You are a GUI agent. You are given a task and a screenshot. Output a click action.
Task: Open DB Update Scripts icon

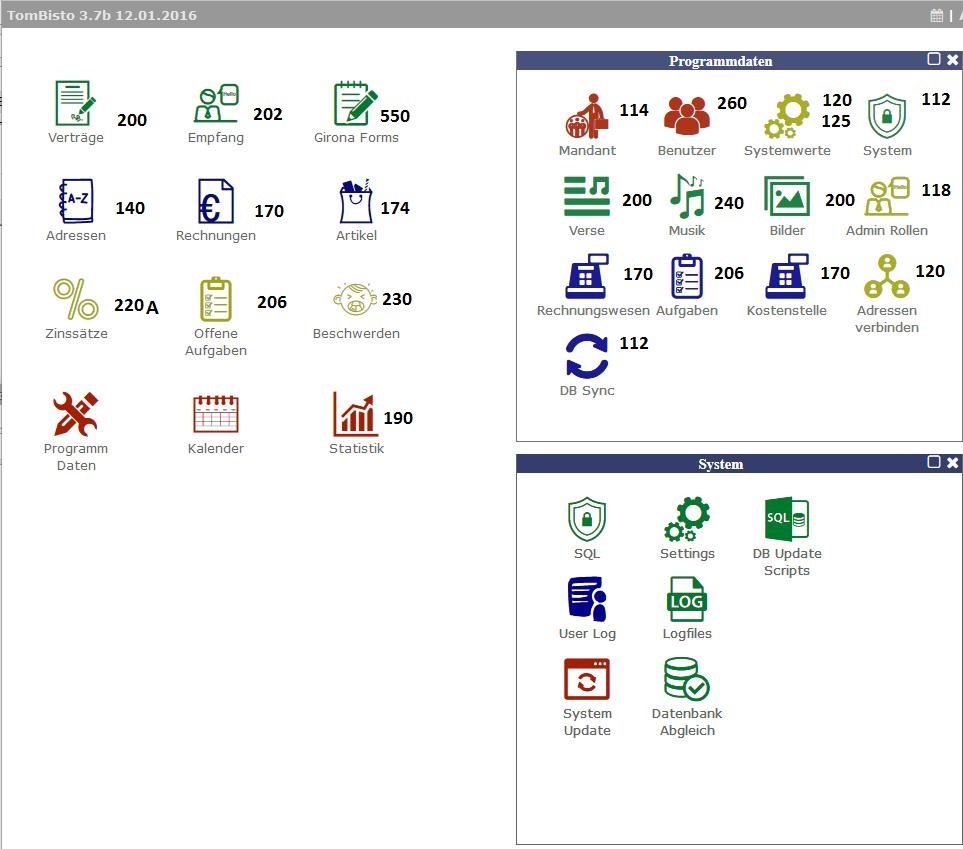coord(787,520)
